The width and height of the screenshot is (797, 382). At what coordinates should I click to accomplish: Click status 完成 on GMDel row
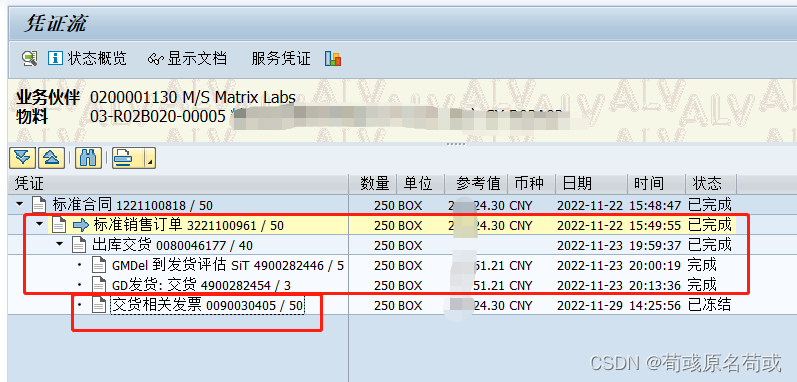point(702,265)
